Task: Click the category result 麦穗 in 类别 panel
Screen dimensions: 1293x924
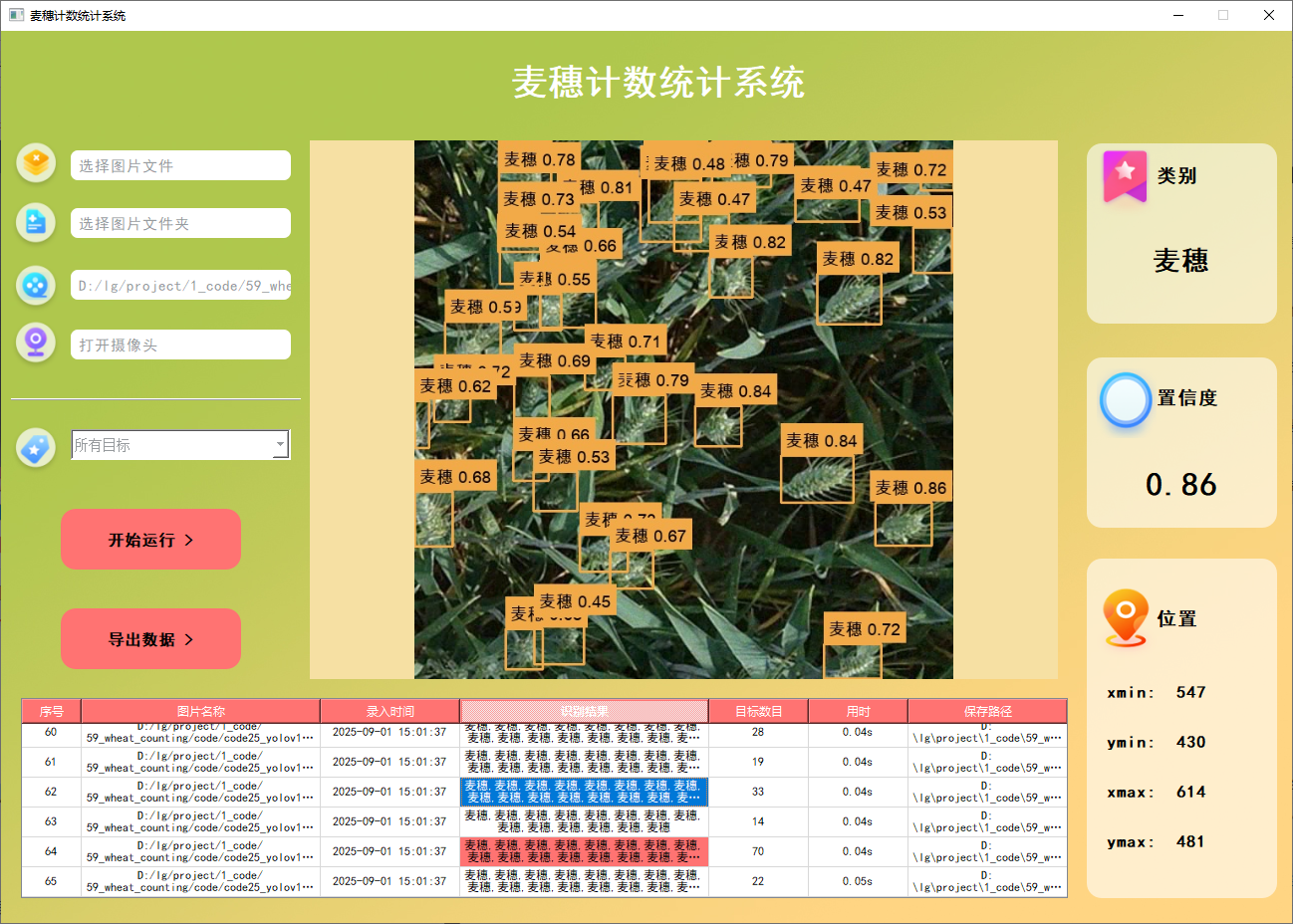Action: [1181, 261]
